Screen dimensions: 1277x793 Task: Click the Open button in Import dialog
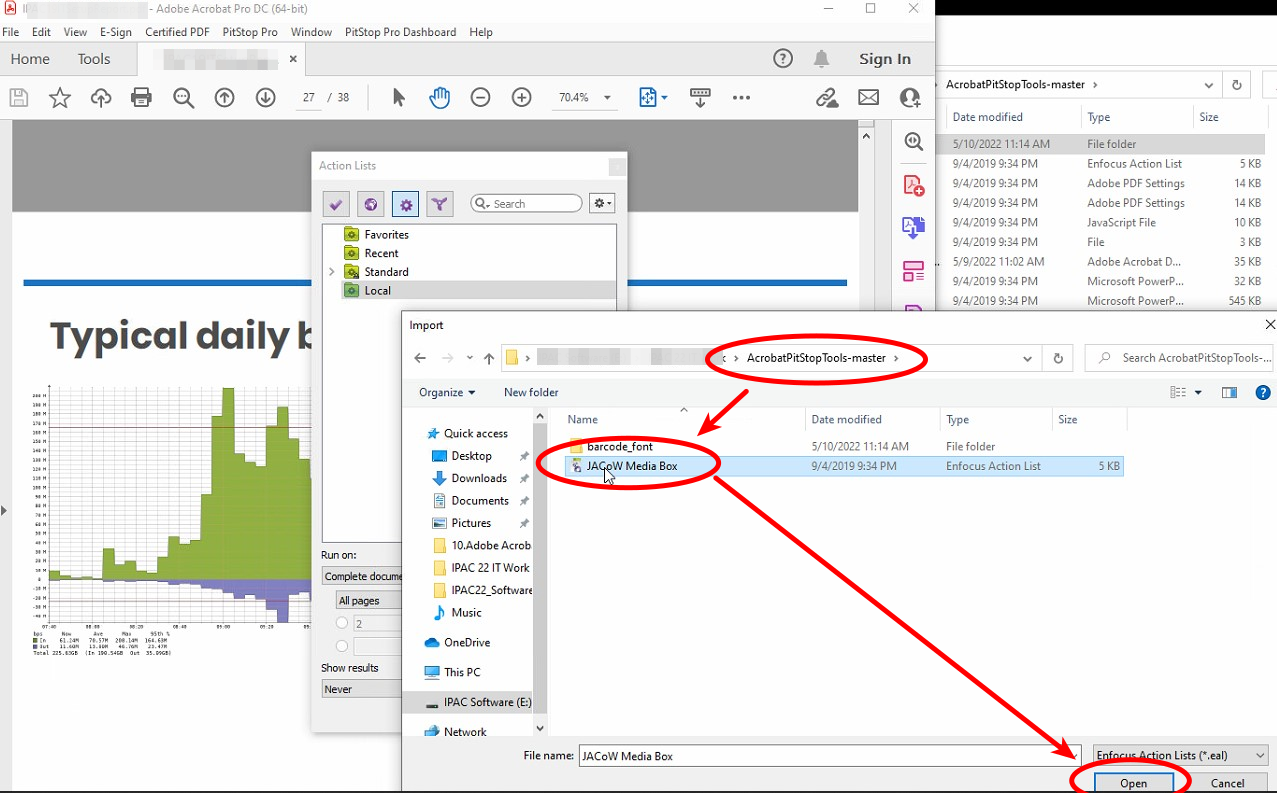click(x=1133, y=784)
